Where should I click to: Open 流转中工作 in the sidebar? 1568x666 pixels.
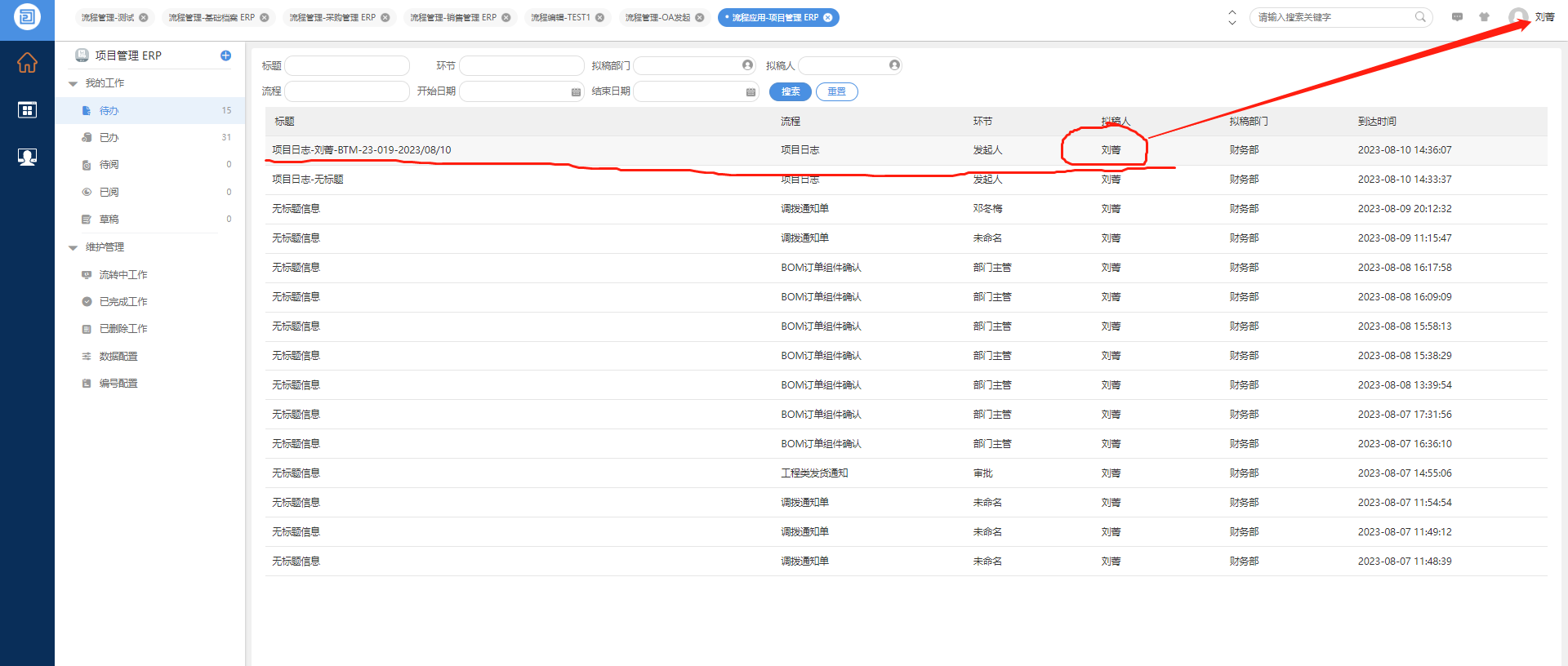pos(150,275)
